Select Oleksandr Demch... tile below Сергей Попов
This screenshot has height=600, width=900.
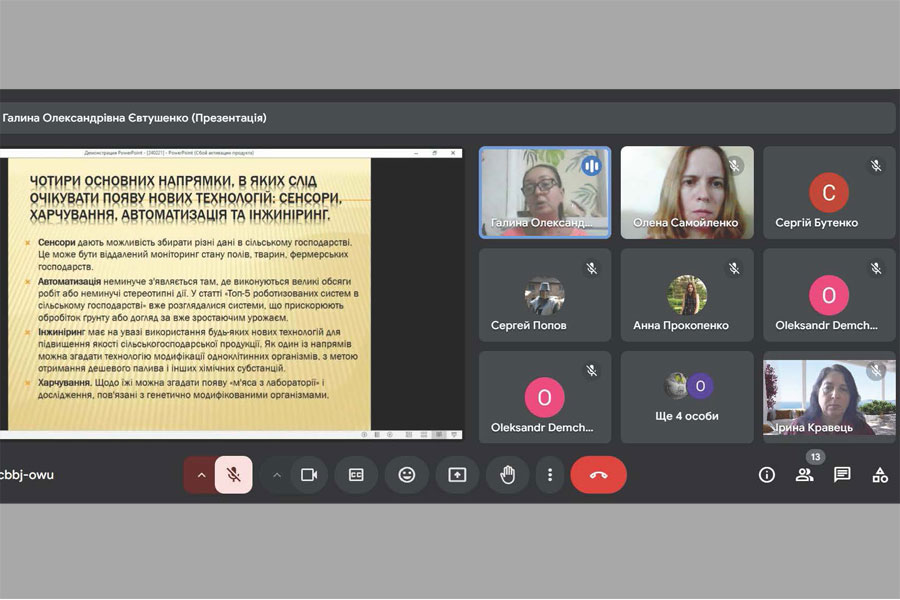545,397
